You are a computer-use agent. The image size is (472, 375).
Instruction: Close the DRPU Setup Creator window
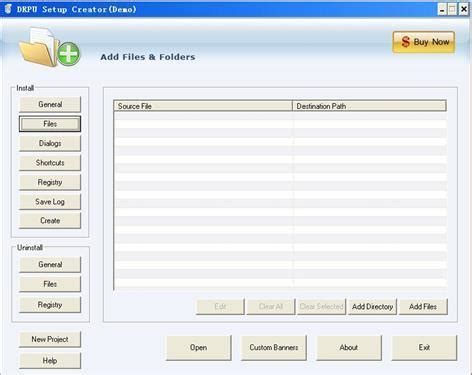pos(464,9)
